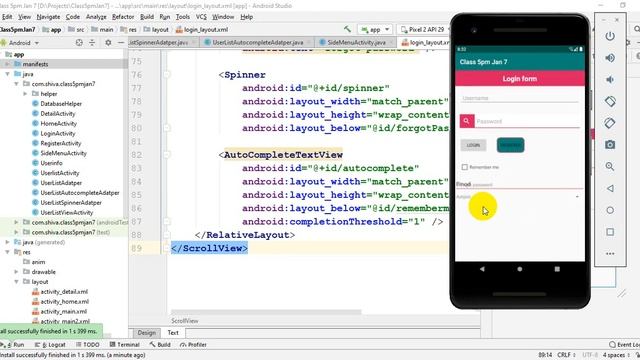Click the autocomplete text field in app

(x=519, y=184)
